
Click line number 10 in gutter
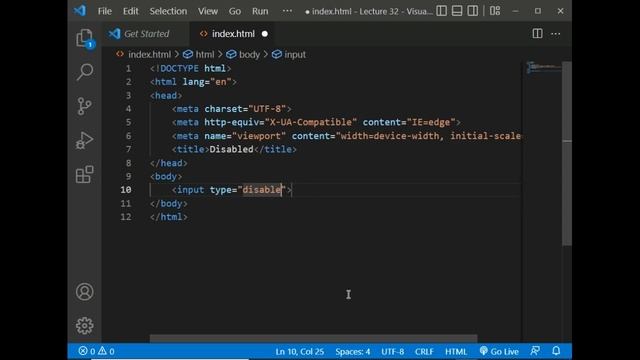point(126,190)
